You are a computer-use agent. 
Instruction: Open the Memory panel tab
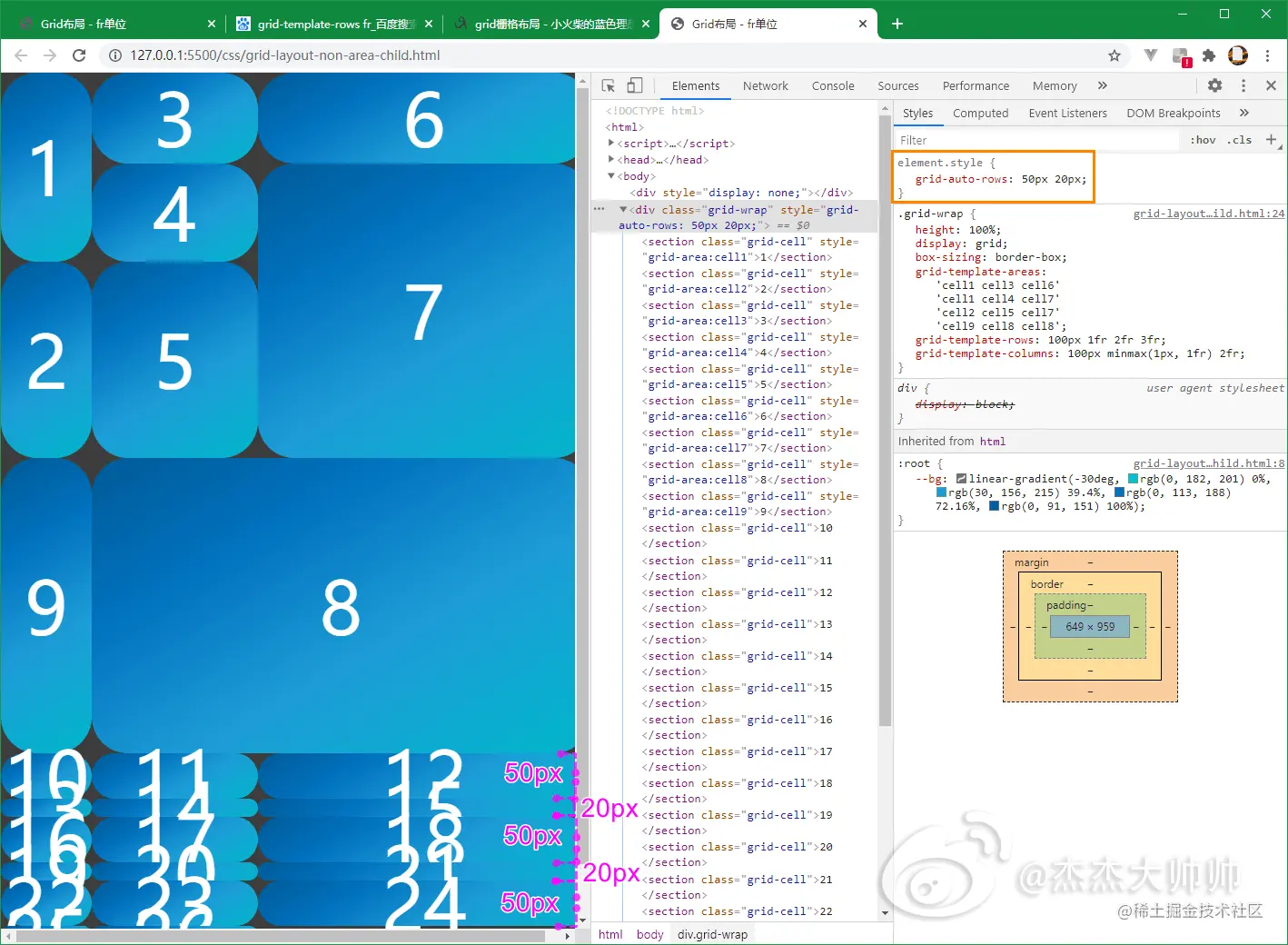[1055, 85]
